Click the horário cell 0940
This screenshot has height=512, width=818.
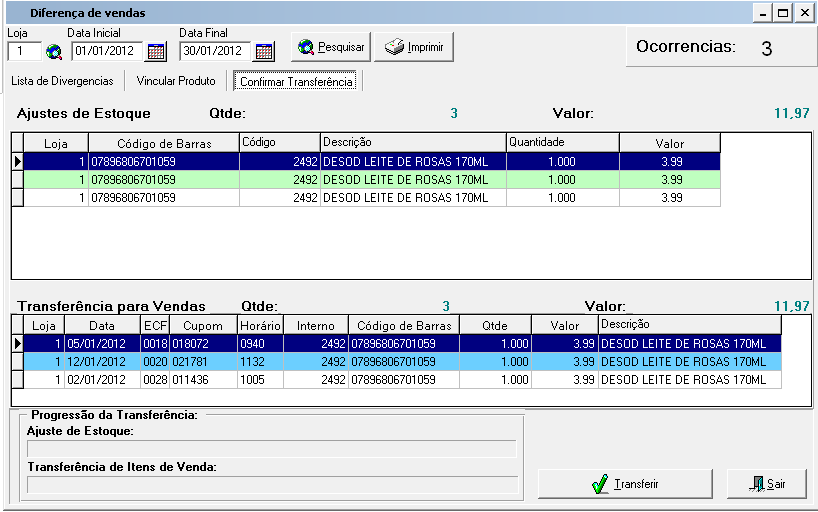(260, 344)
